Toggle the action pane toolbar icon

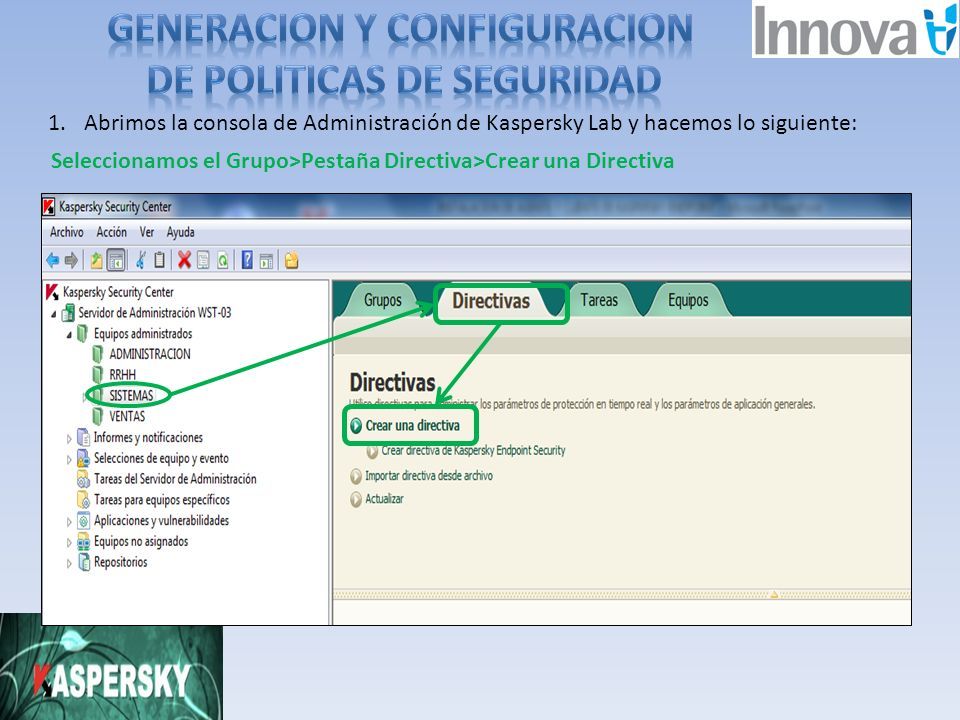coord(266,261)
